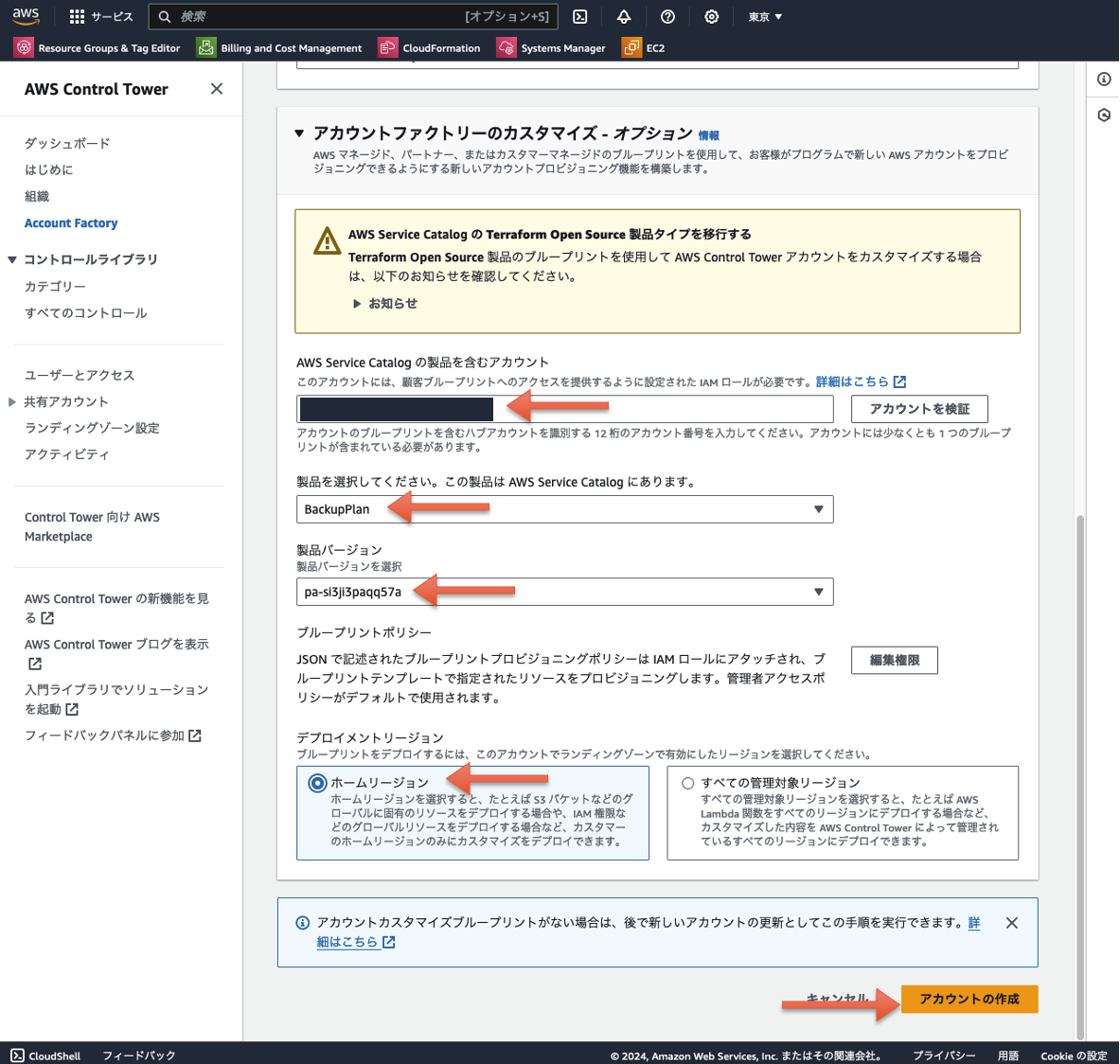This screenshot has width=1120, height=1064.
Task: Open CloudShell from the footer
Action: 45,1055
